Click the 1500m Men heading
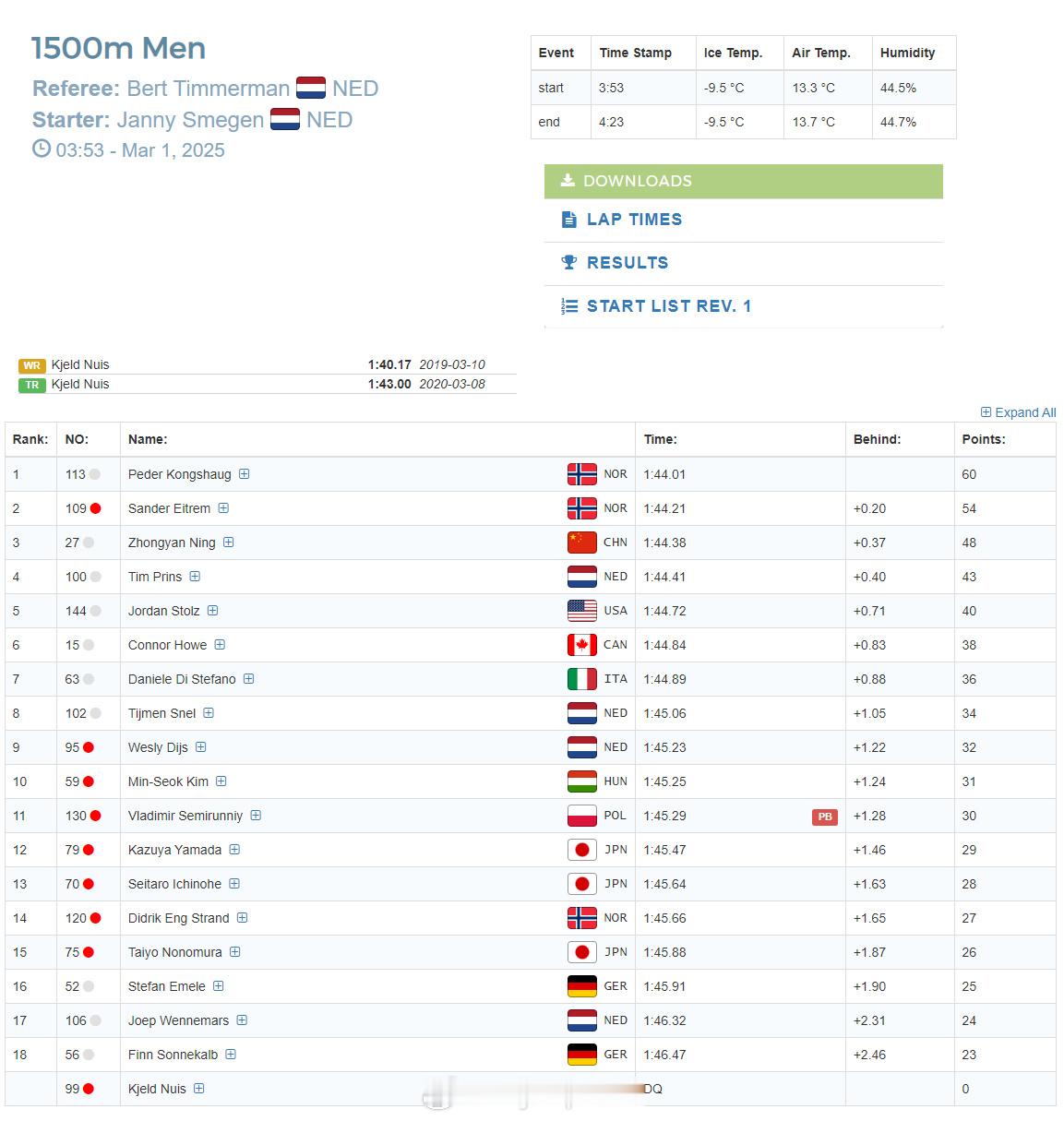 click(118, 48)
